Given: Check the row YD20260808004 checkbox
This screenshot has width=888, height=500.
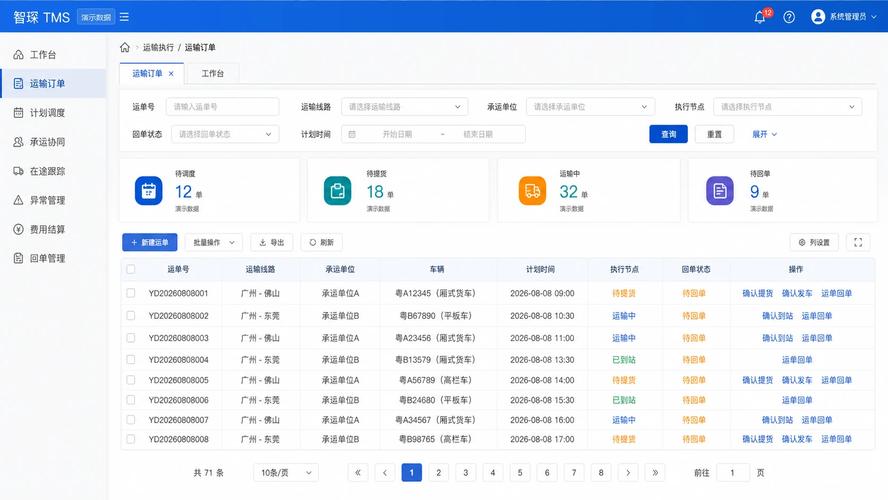Looking at the screenshot, I should [131, 359].
